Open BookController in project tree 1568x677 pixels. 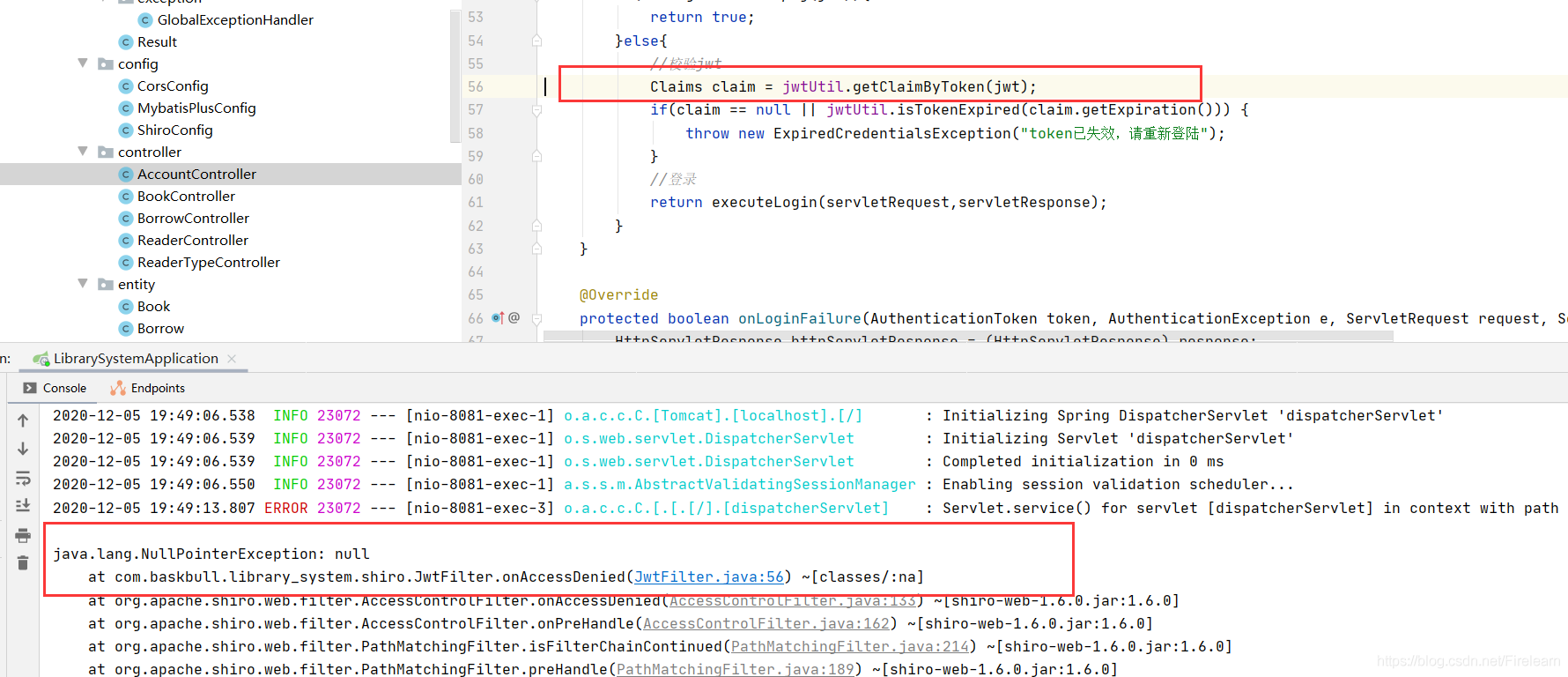point(186,196)
